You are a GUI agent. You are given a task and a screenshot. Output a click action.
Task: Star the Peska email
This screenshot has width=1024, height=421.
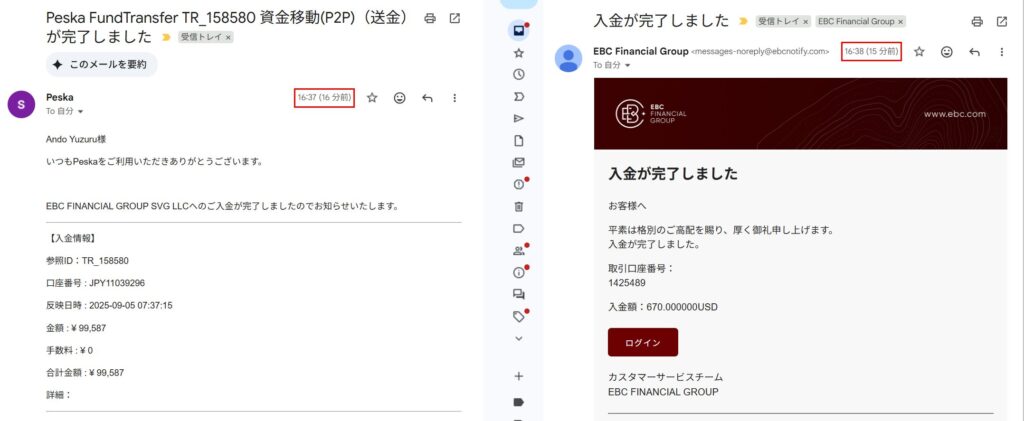[x=372, y=98]
